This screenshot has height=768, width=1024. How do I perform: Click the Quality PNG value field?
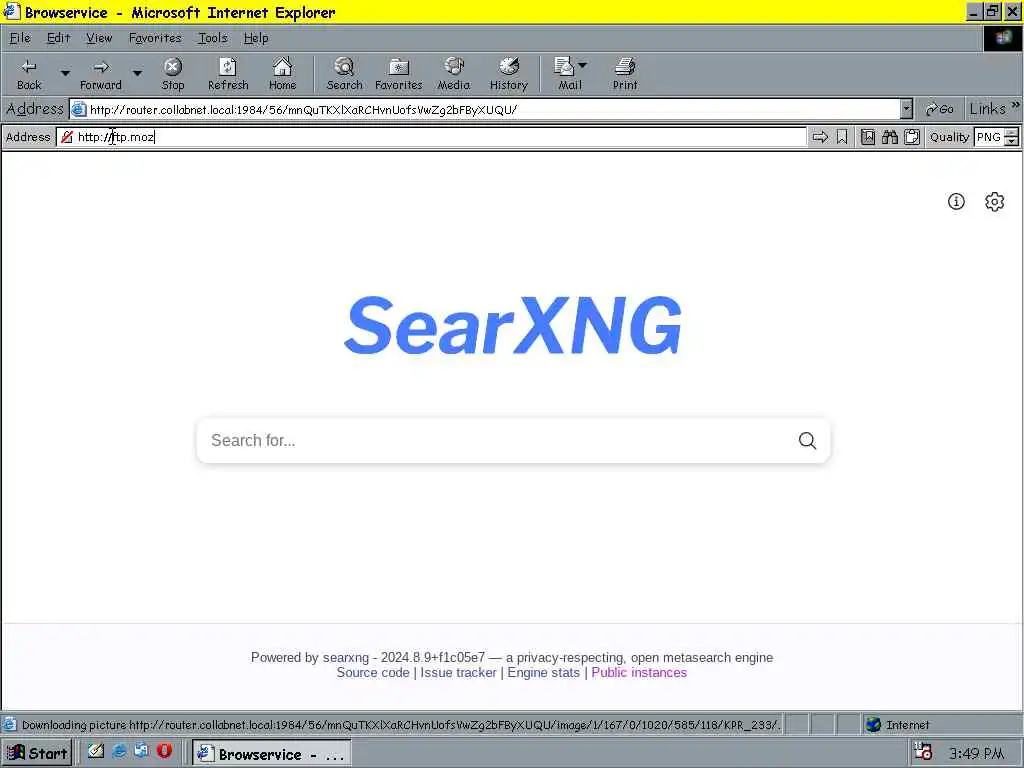pos(989,137)
